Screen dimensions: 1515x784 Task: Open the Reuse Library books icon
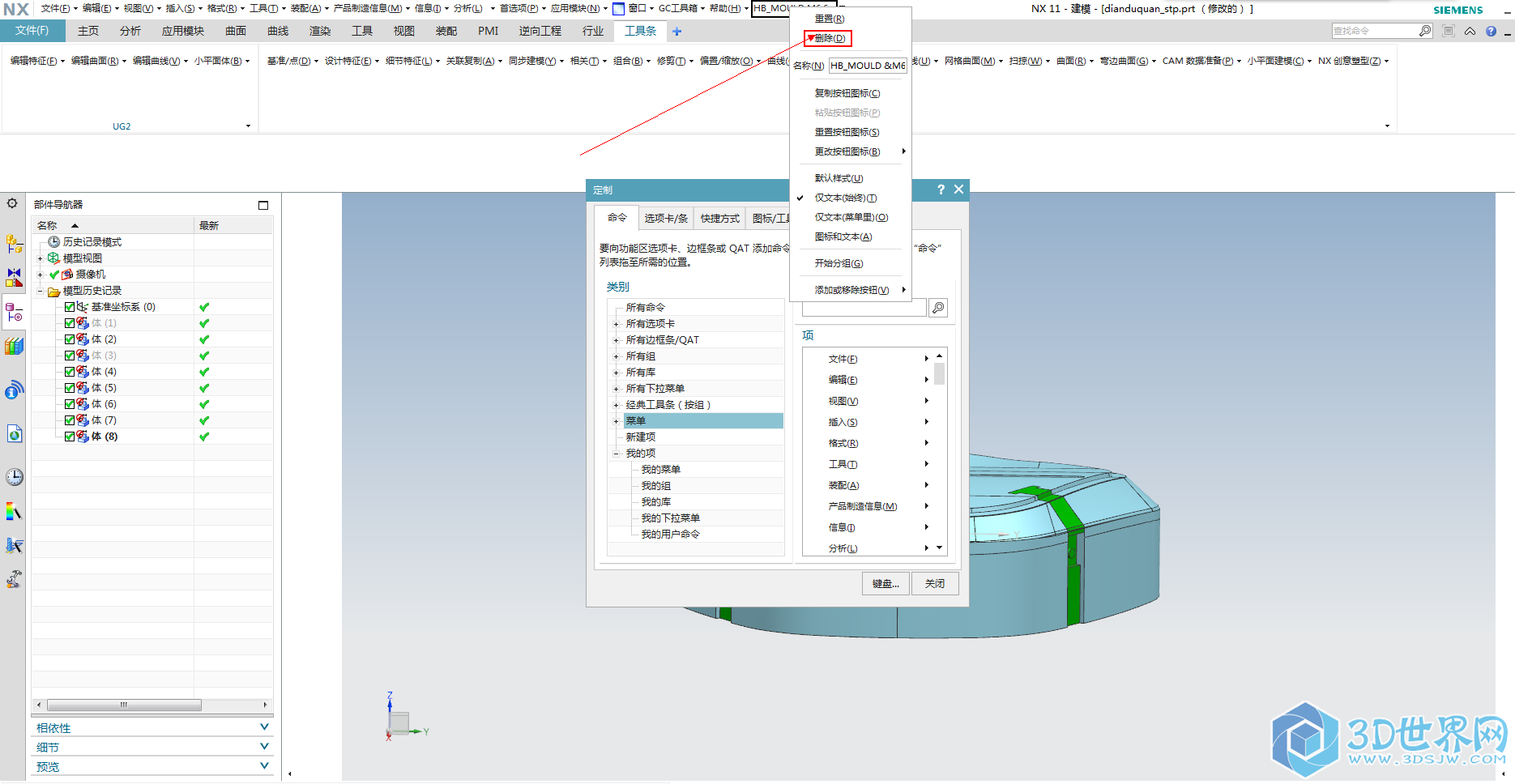click(x=14, y=347)
